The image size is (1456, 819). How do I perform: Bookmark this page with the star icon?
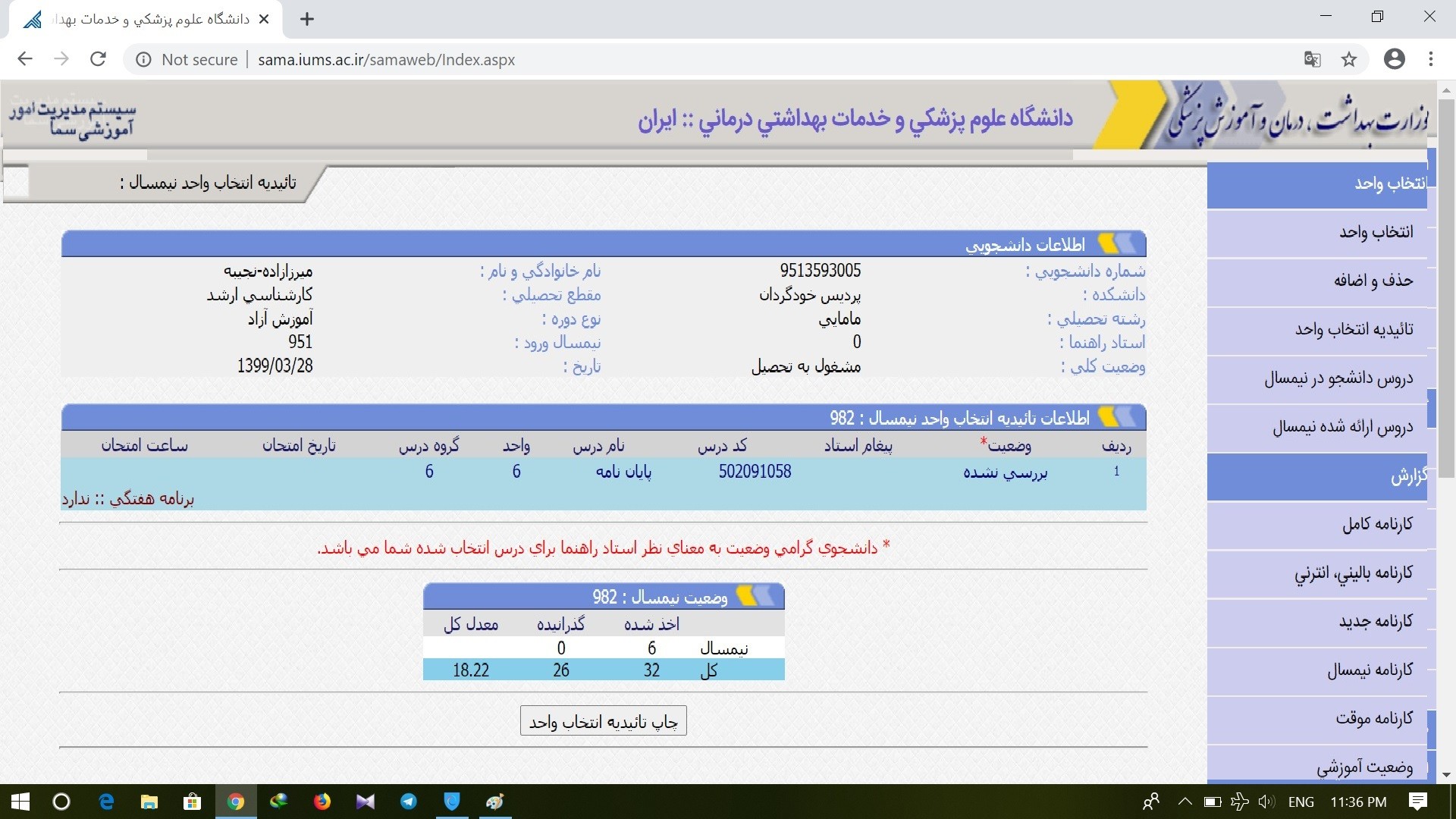coord(1348,59)
